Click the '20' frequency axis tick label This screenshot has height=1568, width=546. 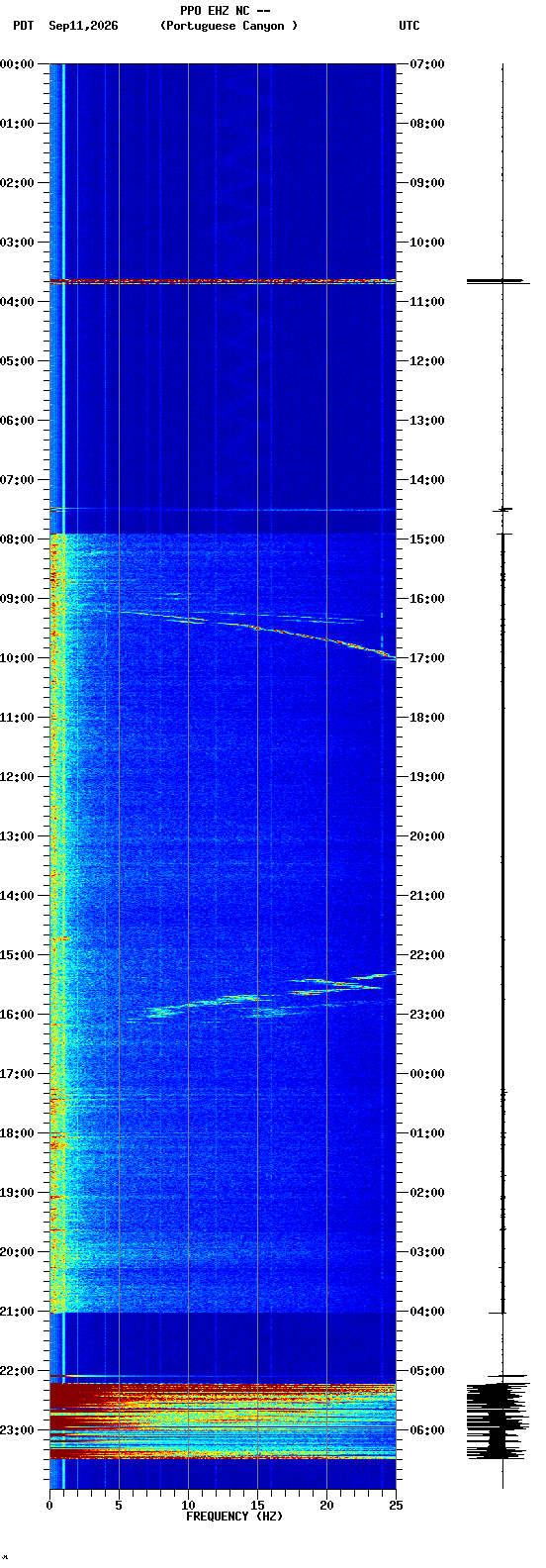click(x=326, y=1506)
